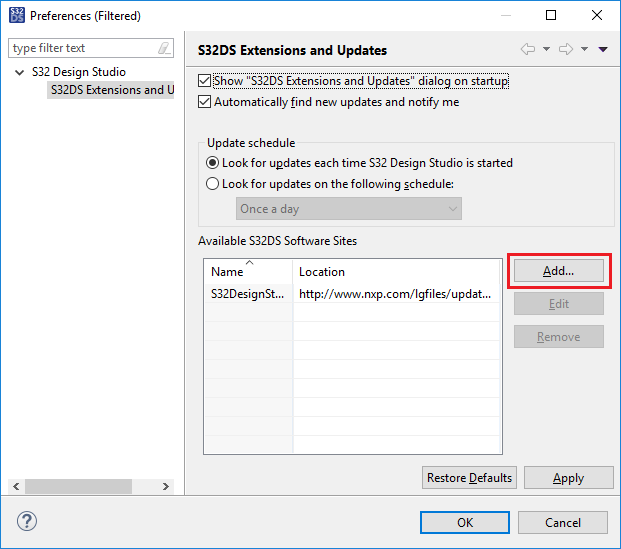Select Look for updates on following schedule
Viewport: 621px width, 549px height.
212,184
